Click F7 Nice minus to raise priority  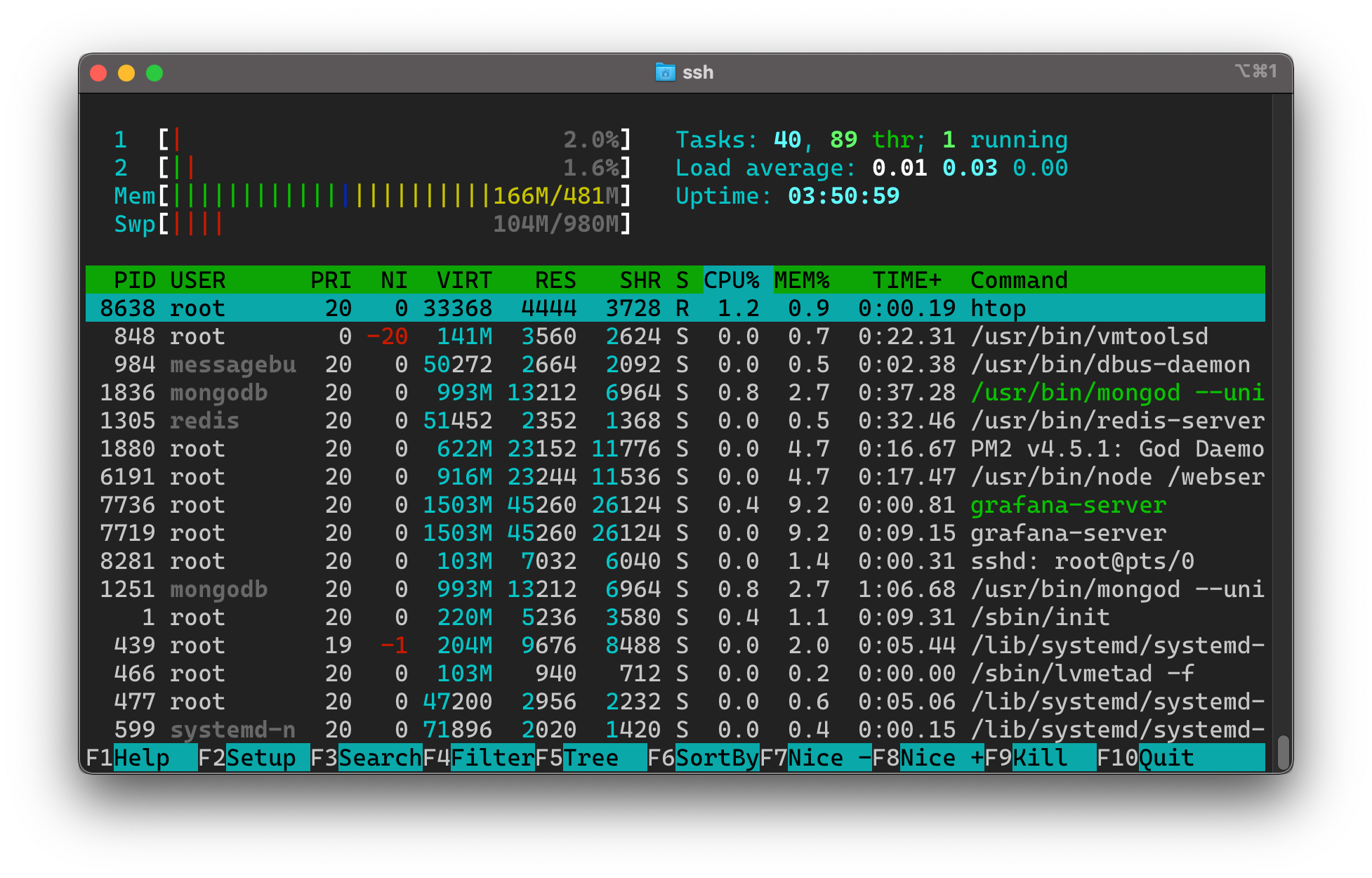815,758
